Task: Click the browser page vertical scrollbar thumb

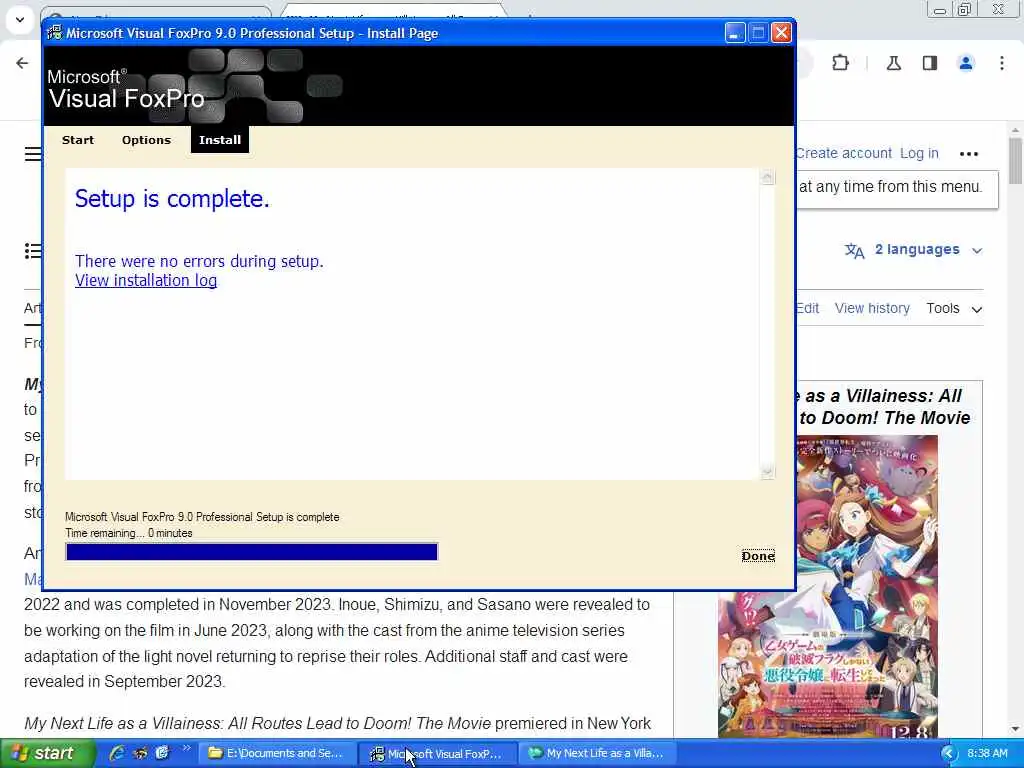Action: (1015, 161)
